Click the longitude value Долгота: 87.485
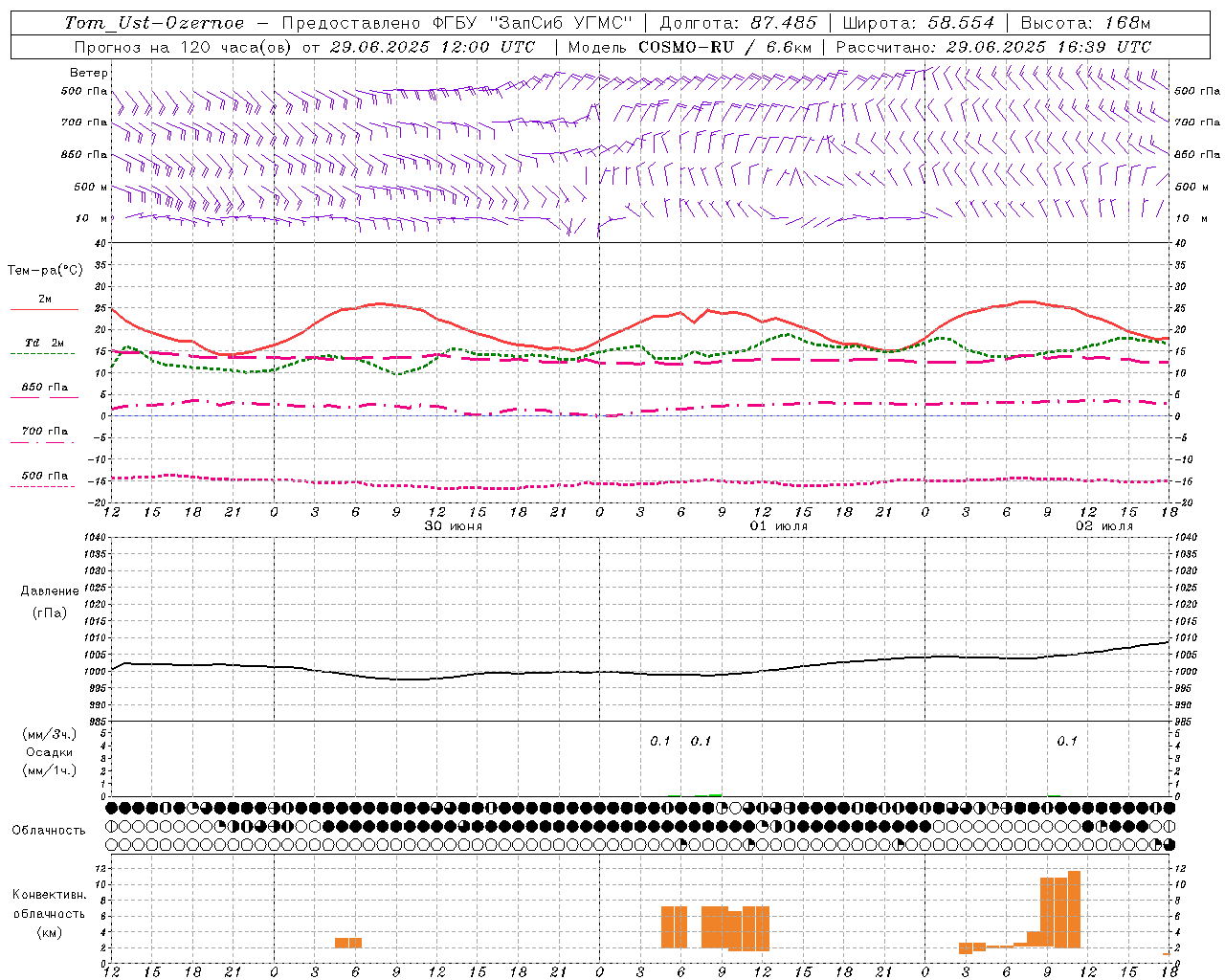Viewport: 1225px width, 980px height. pyautogui.click(x=738, y=23)
